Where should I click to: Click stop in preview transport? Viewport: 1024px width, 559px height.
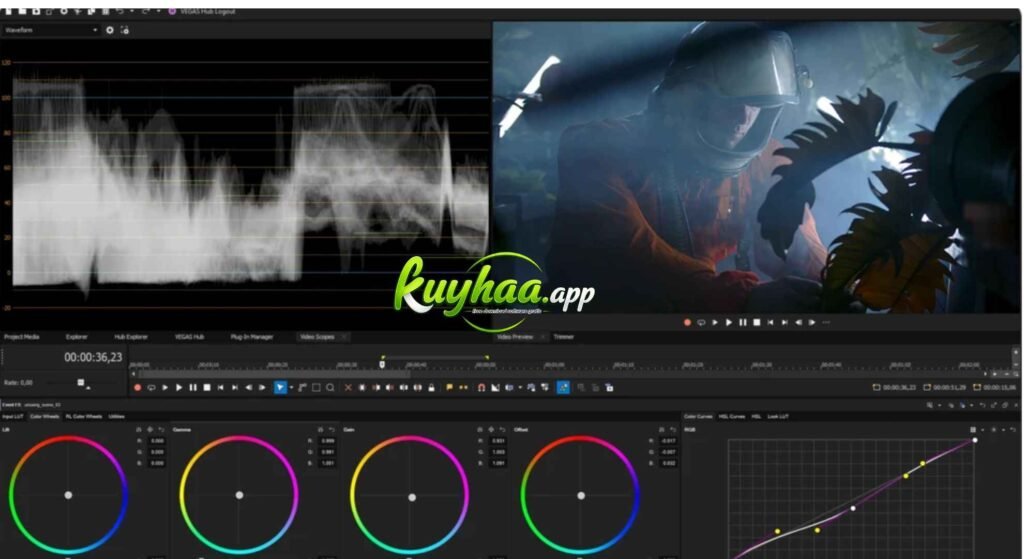pyautogui.click(x=757, y=323)
